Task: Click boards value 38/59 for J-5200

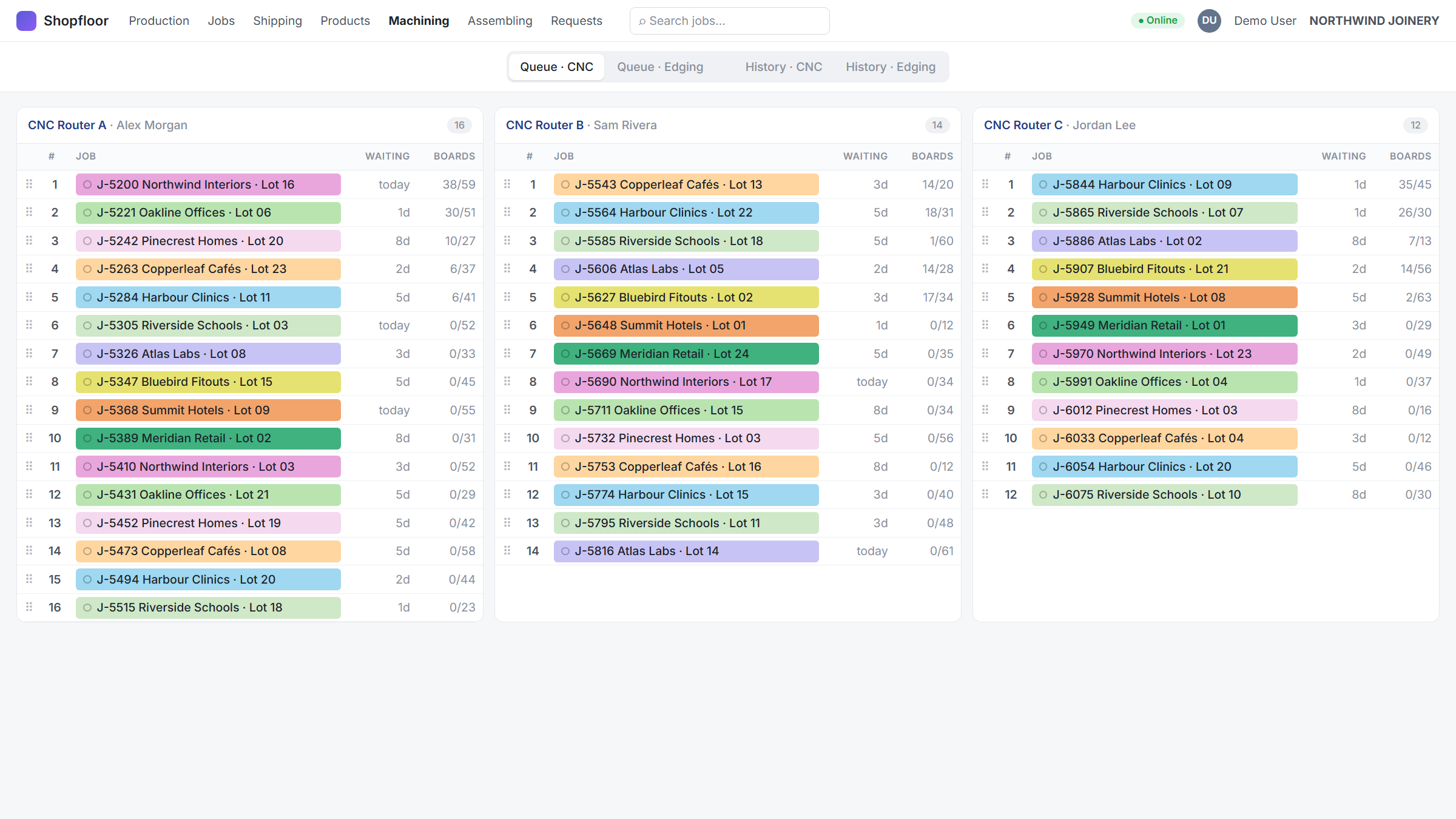Action: pos(459,184)
